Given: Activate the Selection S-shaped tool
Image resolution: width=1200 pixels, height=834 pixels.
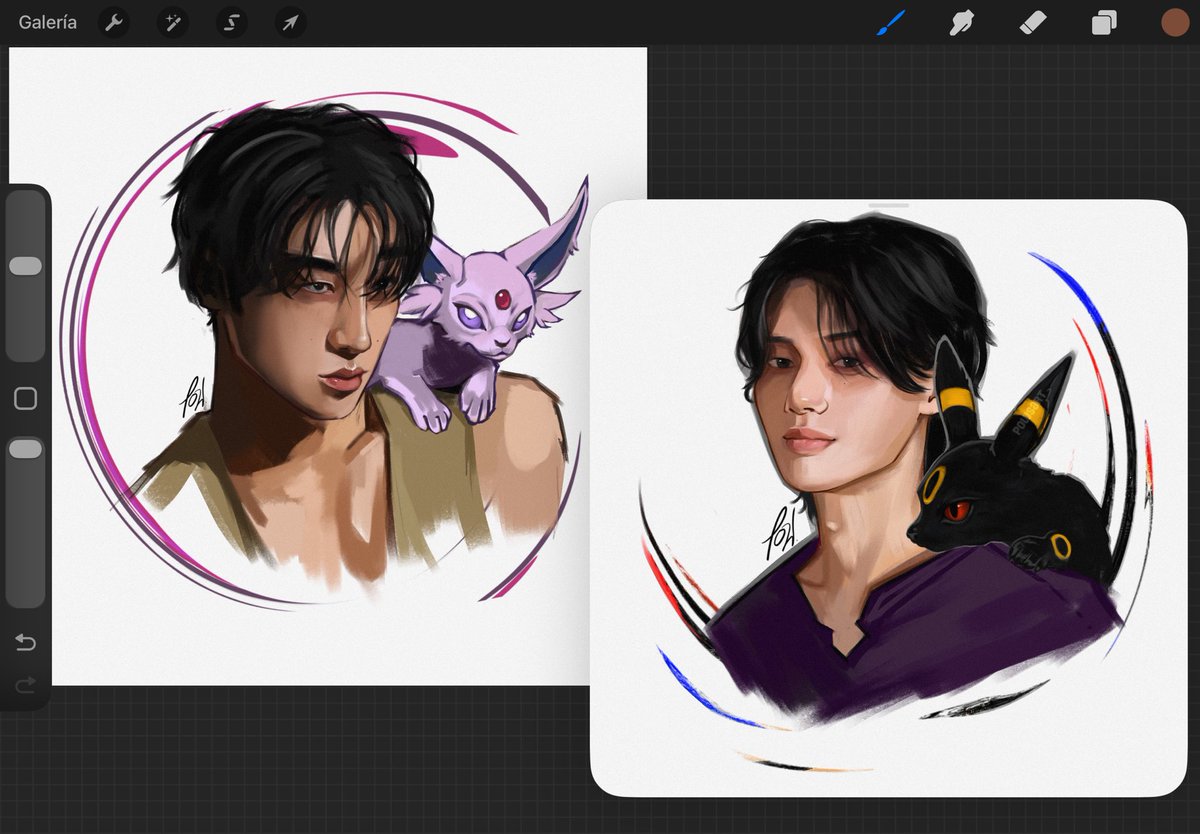Looking at the screenshot, I should (232, 22).
